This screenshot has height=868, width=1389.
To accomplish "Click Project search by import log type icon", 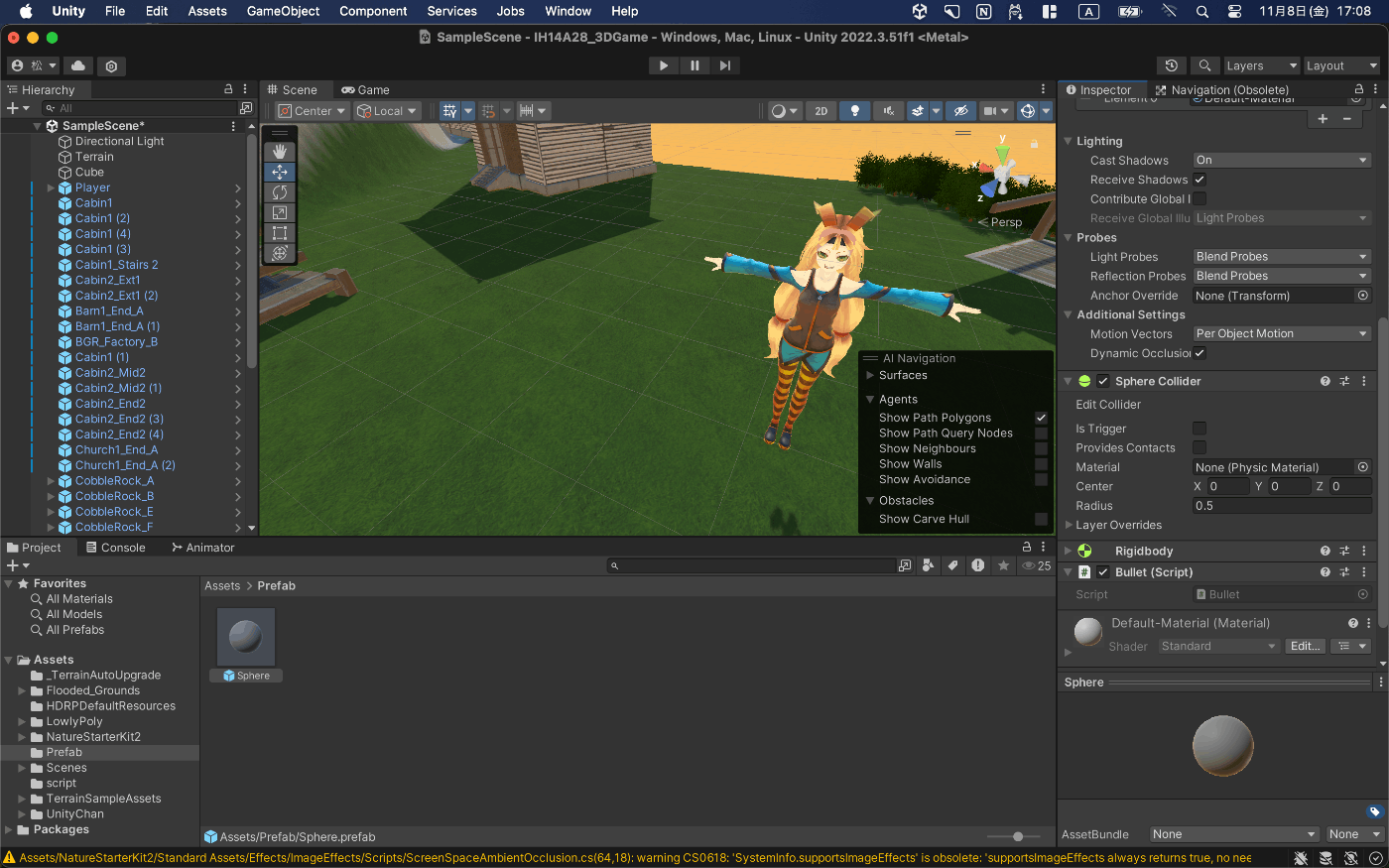I will pos(978,565).
